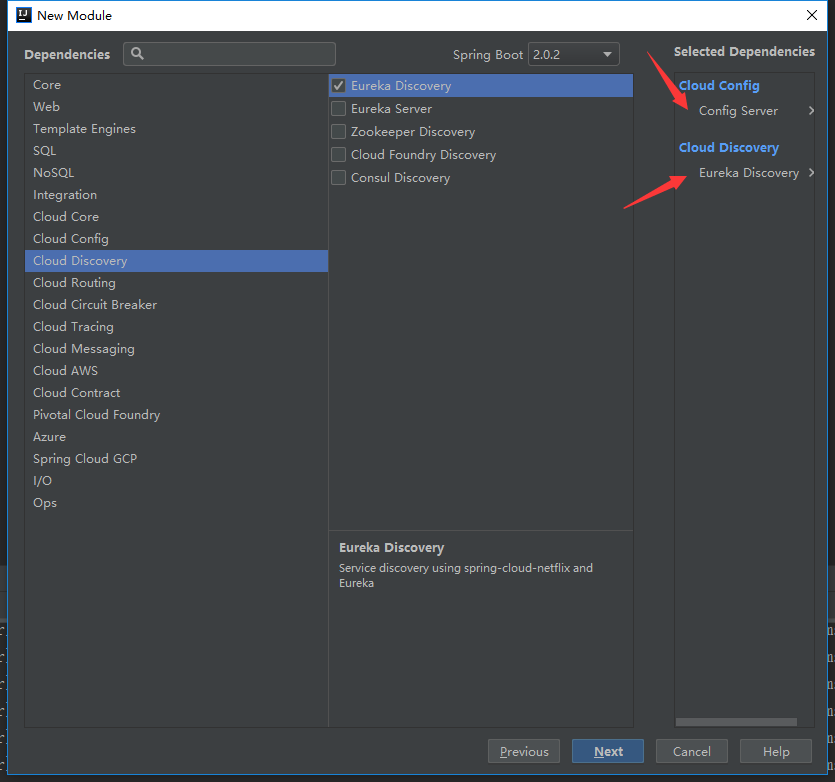
Task: Click the IntelliJ IDEA logo in title bar
Action: click(x=23, y=15)
